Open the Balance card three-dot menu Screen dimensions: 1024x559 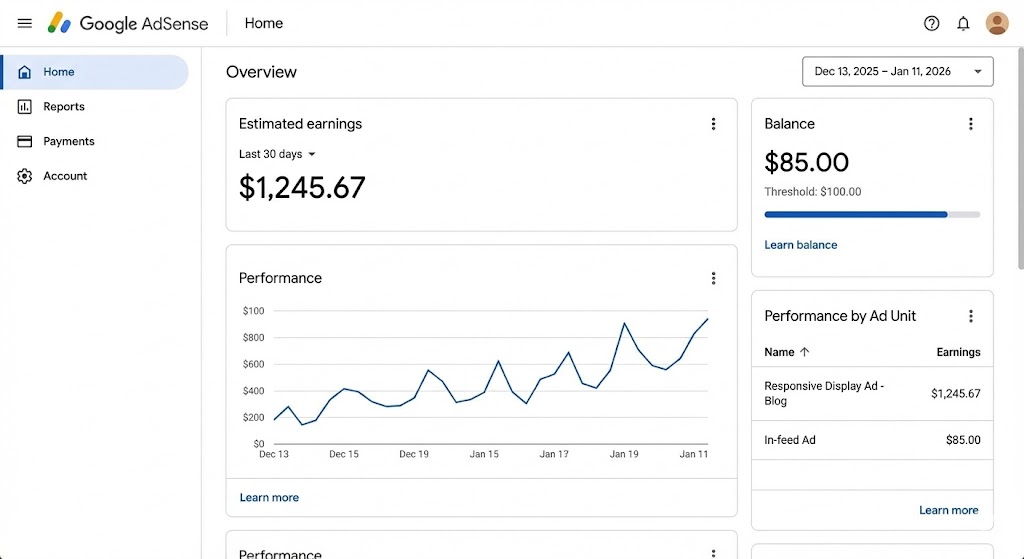coord(970,124)
